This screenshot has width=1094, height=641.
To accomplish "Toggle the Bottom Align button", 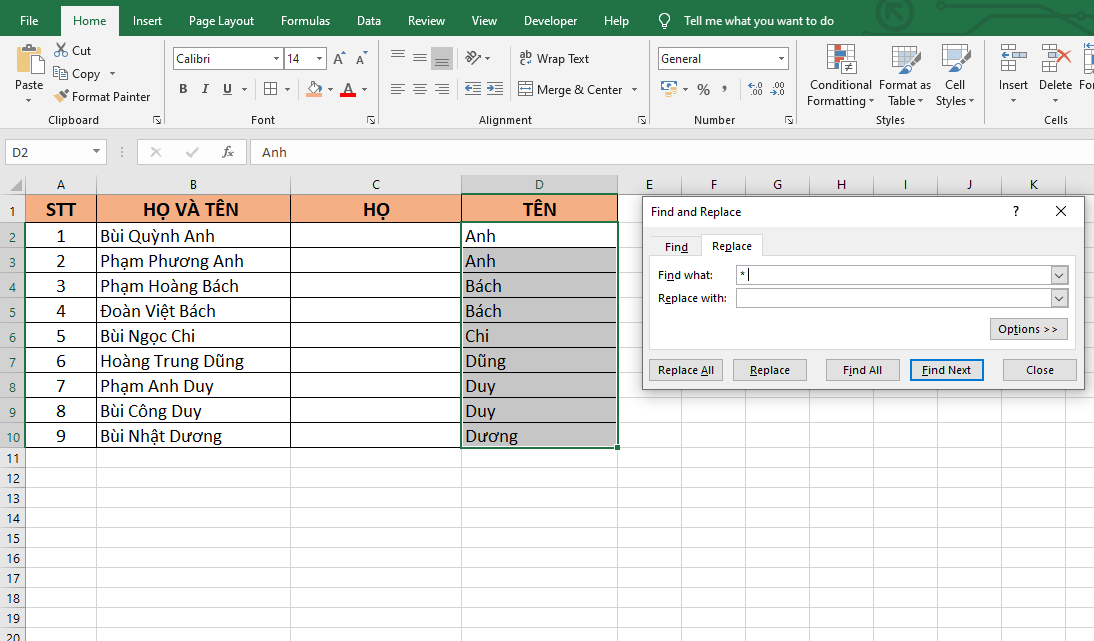I will click(441, 59).
